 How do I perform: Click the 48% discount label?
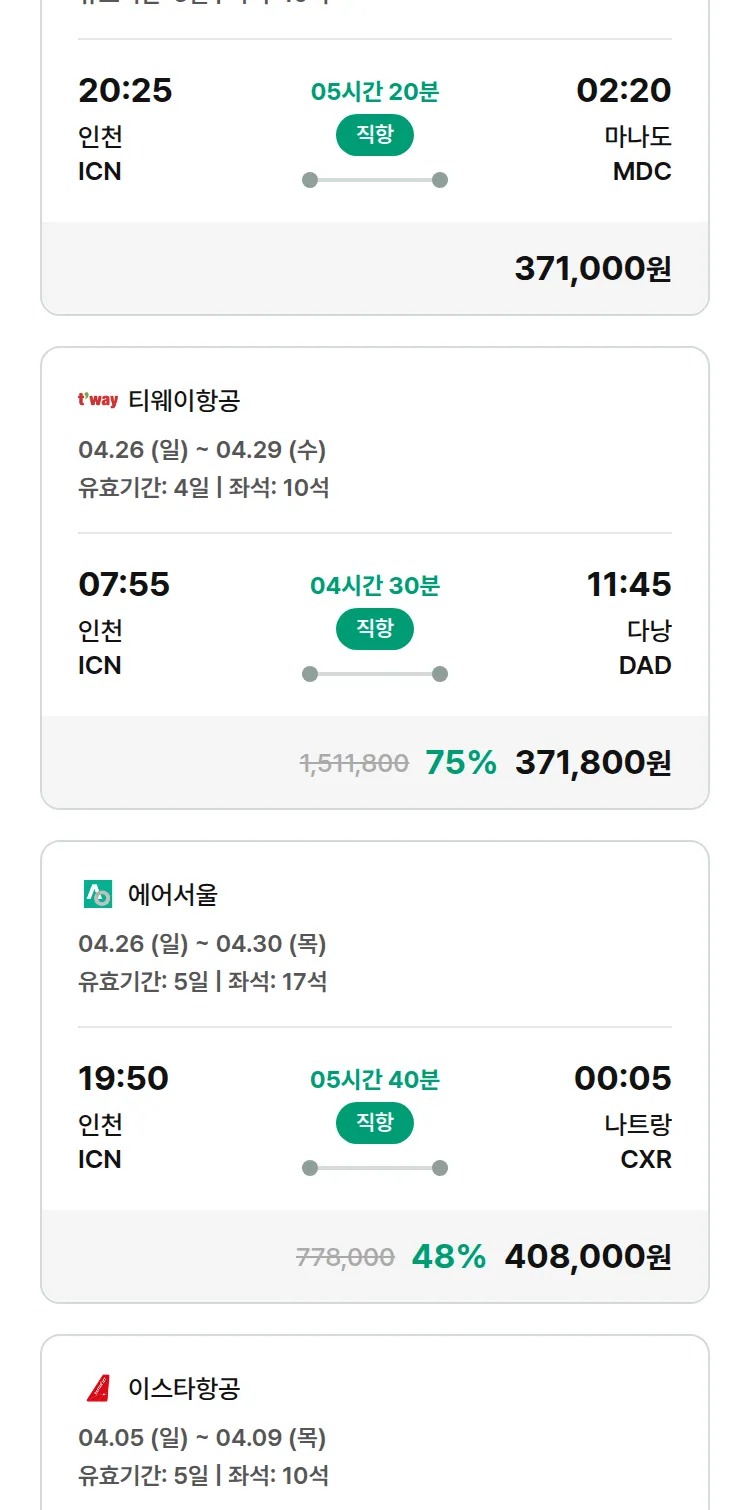(x=449, y=1256)
